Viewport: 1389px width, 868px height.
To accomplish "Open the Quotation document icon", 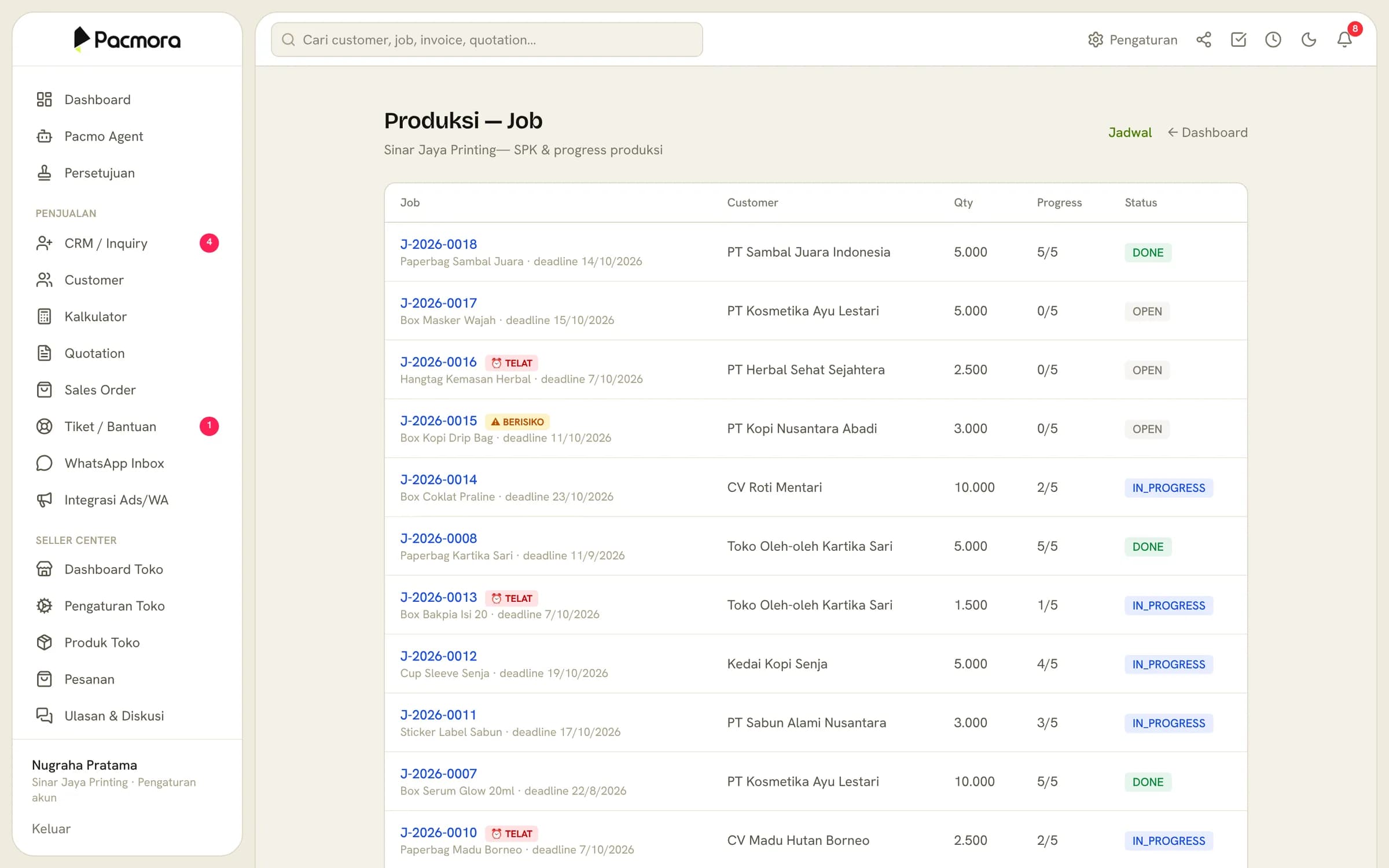I will [x=45, y=353].
